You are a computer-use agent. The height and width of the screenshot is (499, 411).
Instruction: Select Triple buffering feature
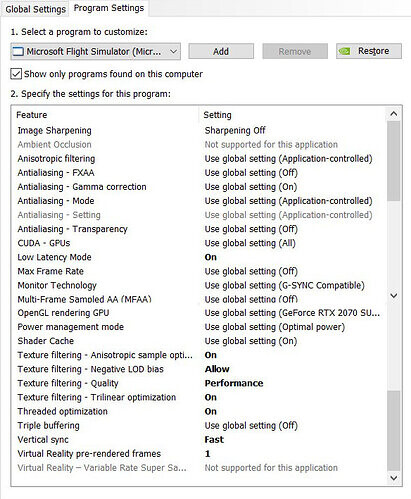pyautogui.click(x=48, y=425)
